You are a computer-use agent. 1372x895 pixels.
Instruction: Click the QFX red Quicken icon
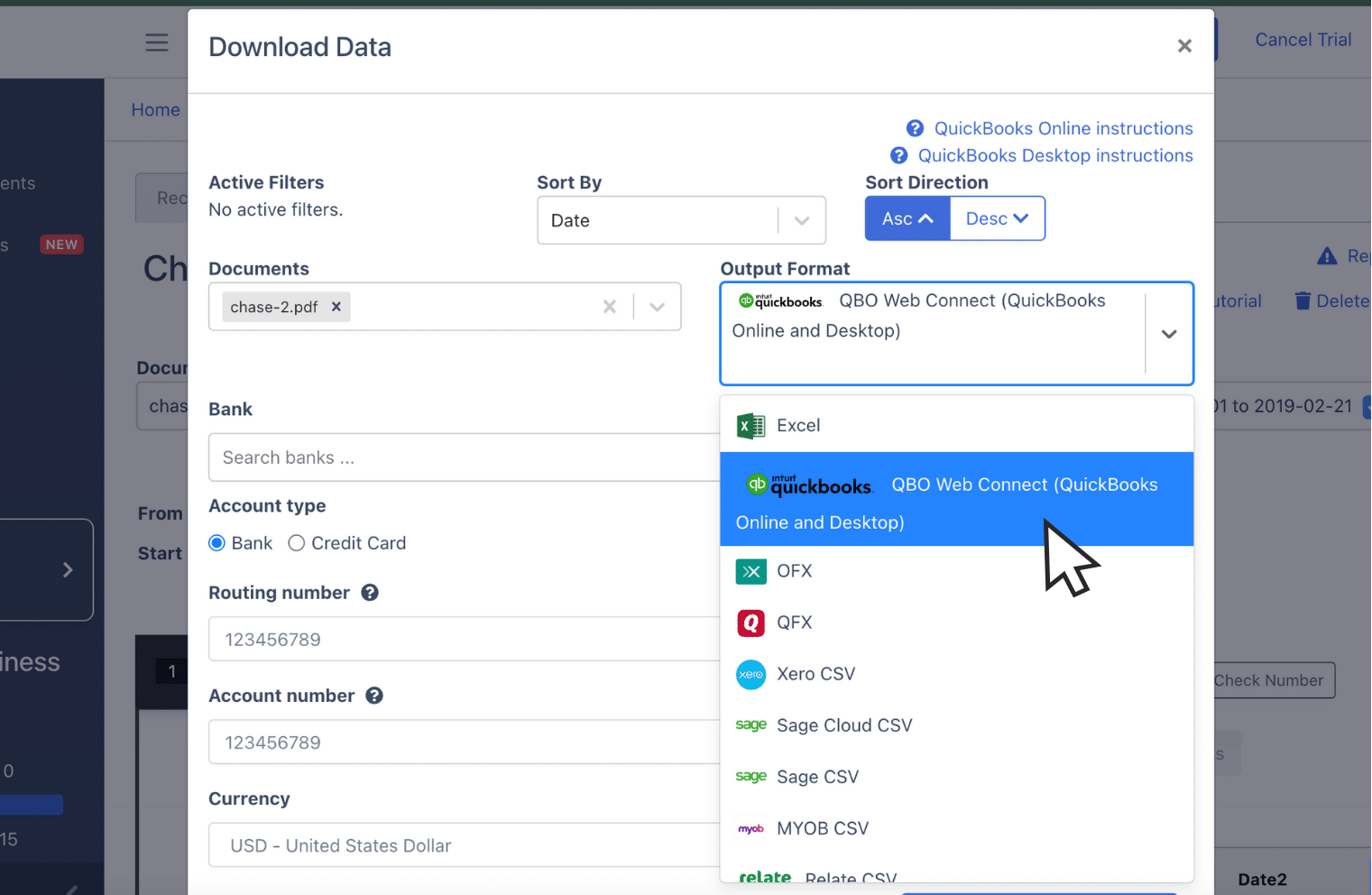(x=750, y=623)
